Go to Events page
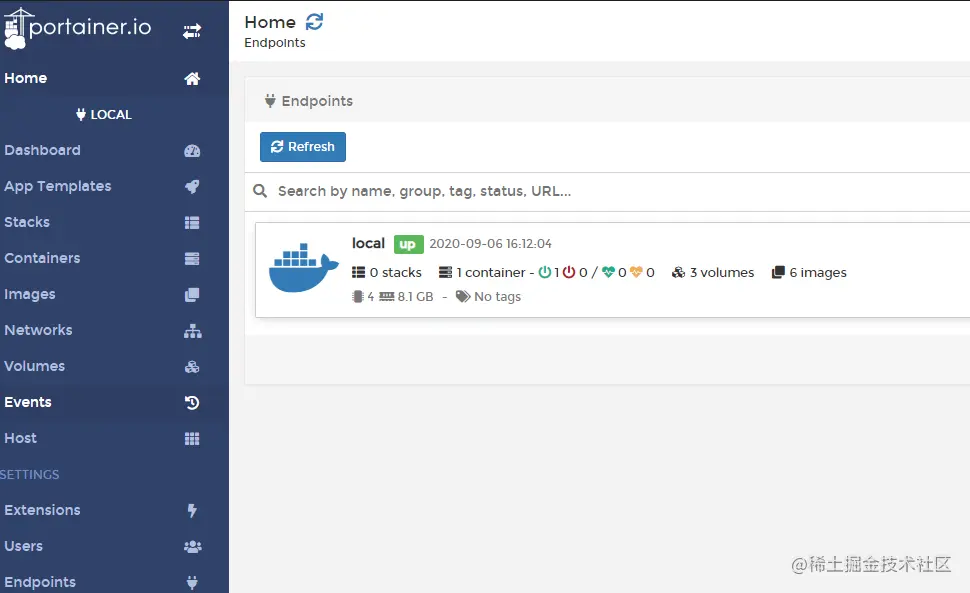 tap(28, 402)
